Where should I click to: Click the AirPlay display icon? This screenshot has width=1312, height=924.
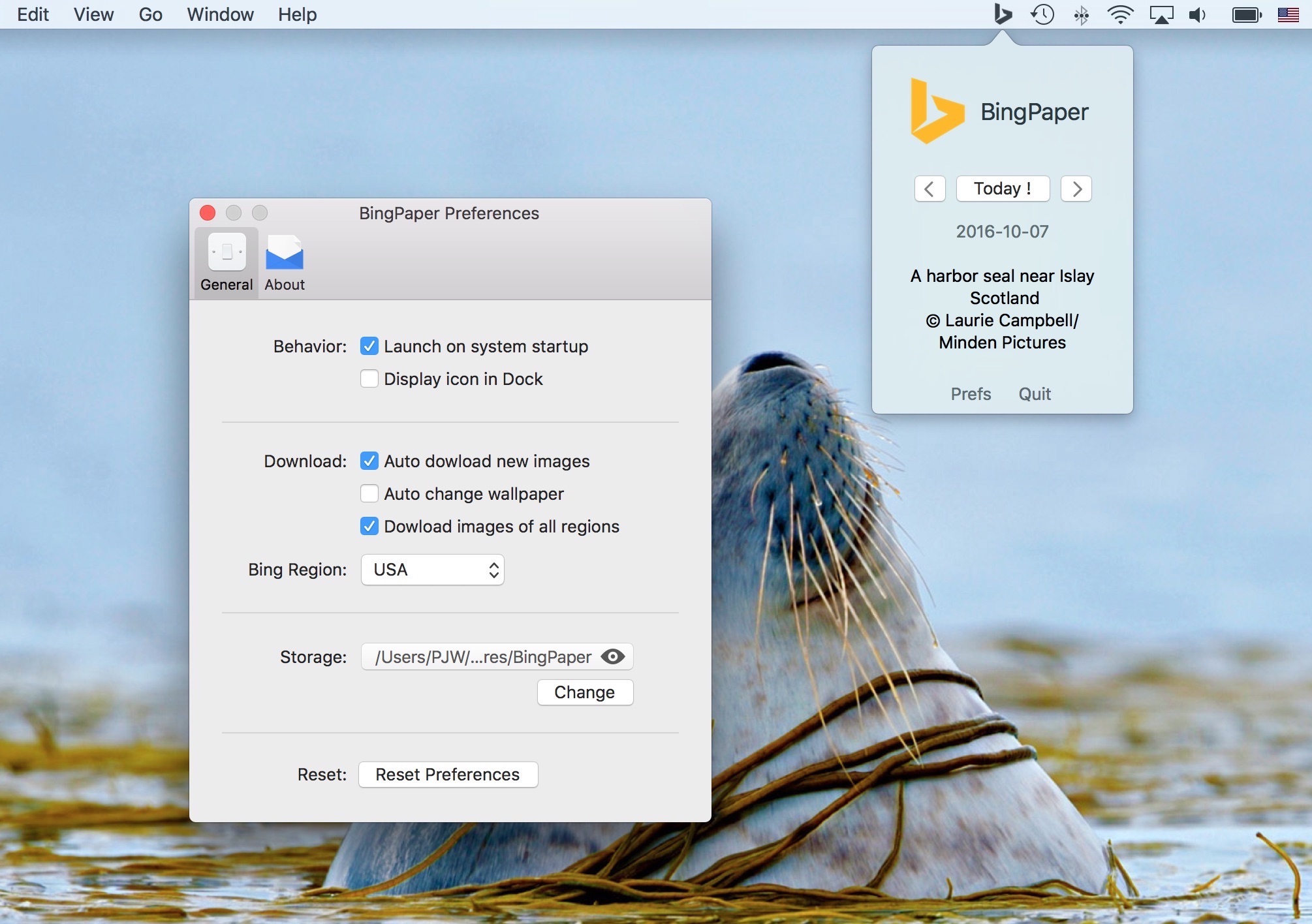(1161, 14)
